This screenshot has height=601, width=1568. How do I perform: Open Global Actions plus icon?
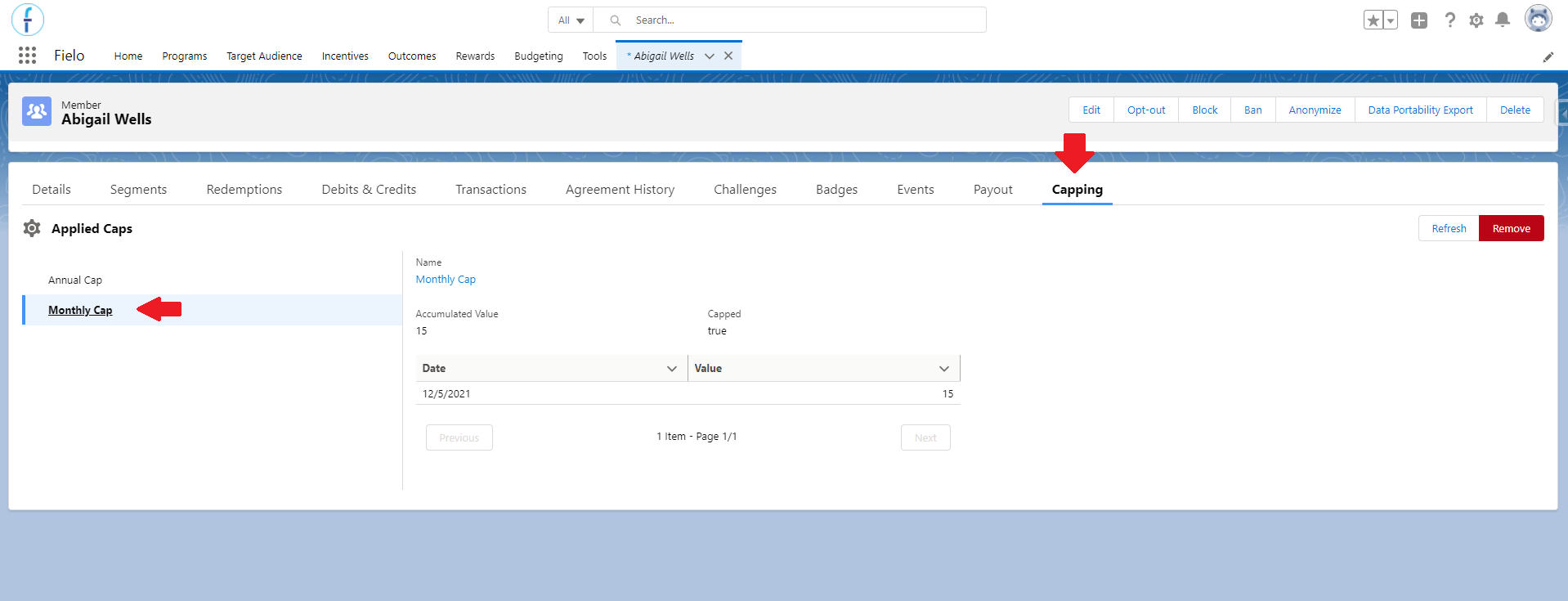point(1419,20)
